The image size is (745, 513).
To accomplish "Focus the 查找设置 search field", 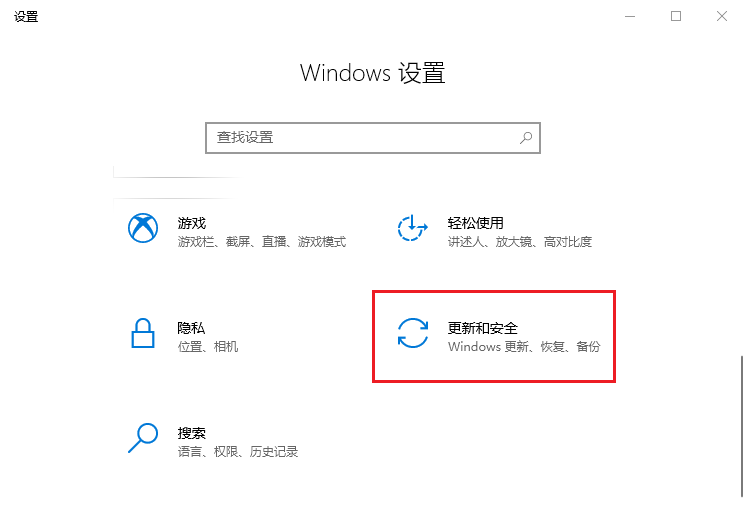I will pyautogui.click(x=373, y=138).
